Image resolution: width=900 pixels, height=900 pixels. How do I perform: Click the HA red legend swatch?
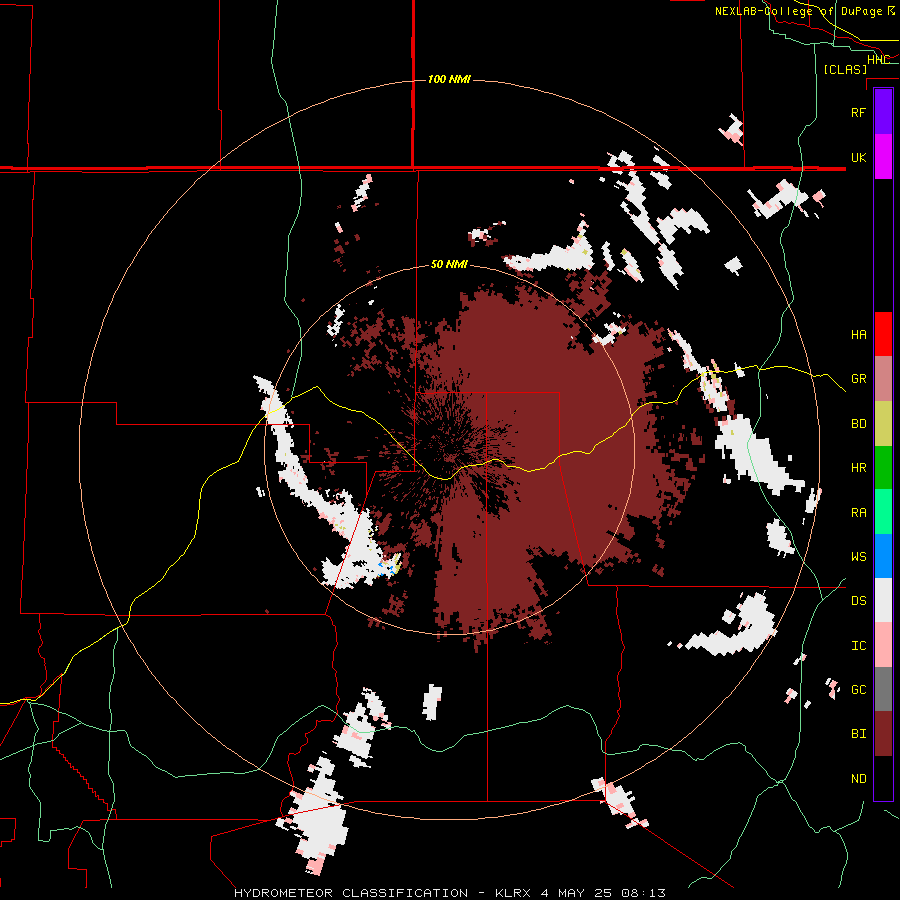tap(883, 334)
